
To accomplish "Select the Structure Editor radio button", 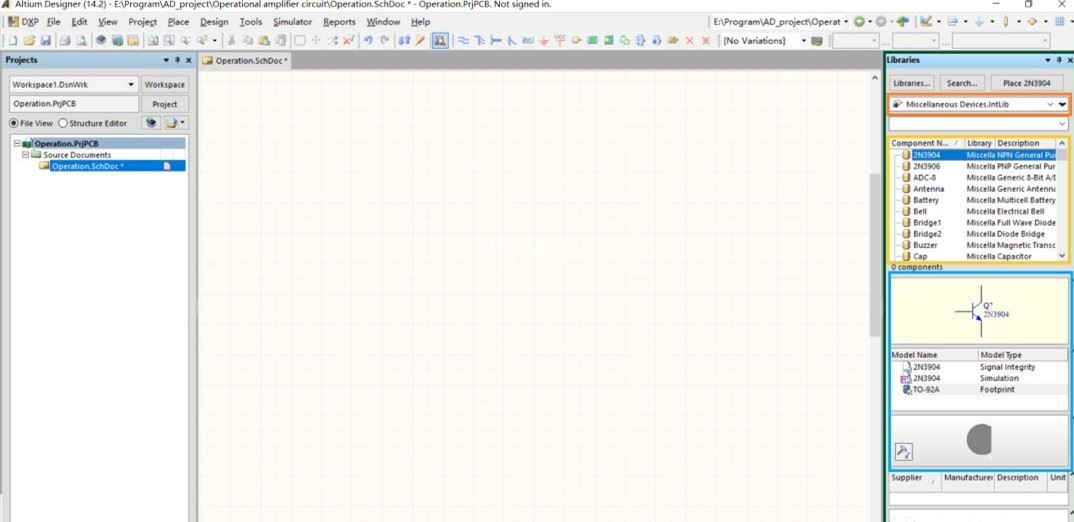I will click(63, 123).
